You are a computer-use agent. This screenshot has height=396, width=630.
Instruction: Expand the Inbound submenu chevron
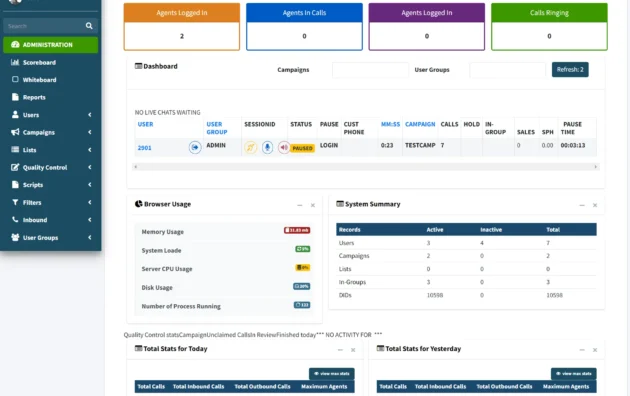click(x=90, y=220)
